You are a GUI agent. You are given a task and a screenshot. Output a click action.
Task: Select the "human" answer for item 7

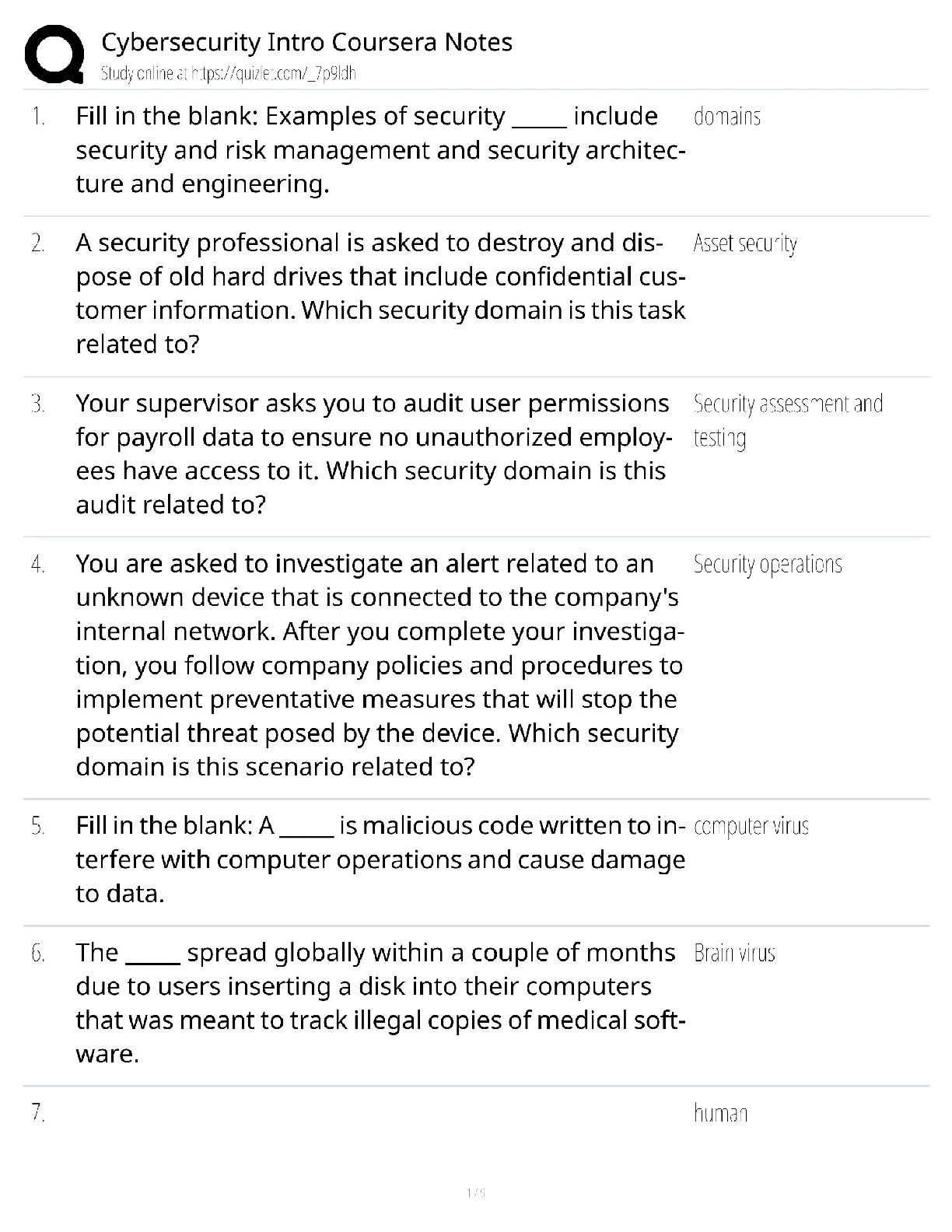point(720,1114)
